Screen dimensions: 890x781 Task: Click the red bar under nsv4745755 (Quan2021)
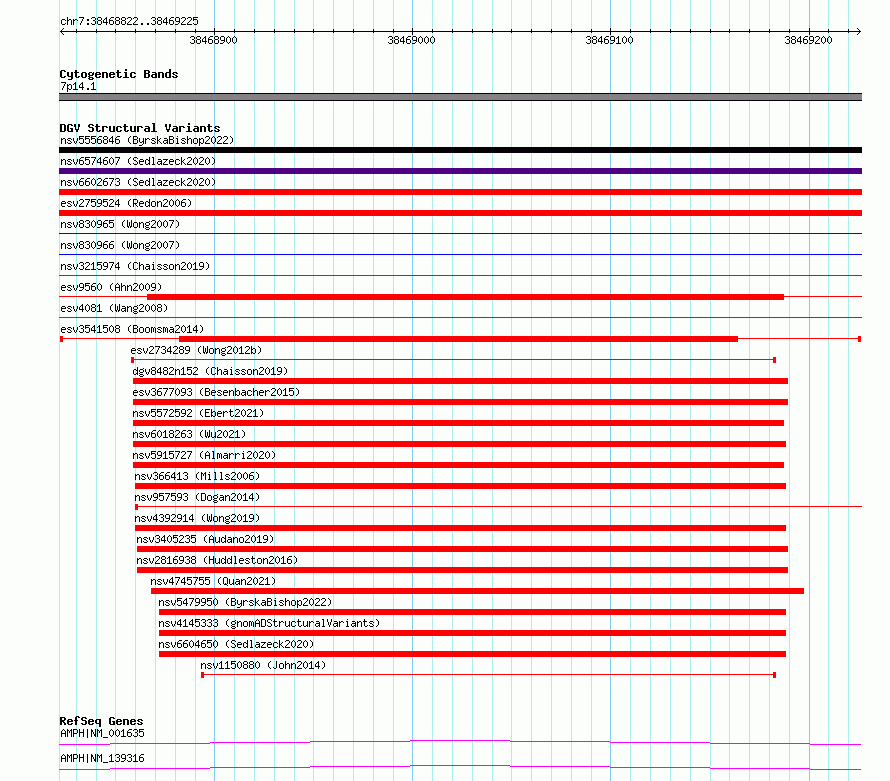tap(477, 591)
